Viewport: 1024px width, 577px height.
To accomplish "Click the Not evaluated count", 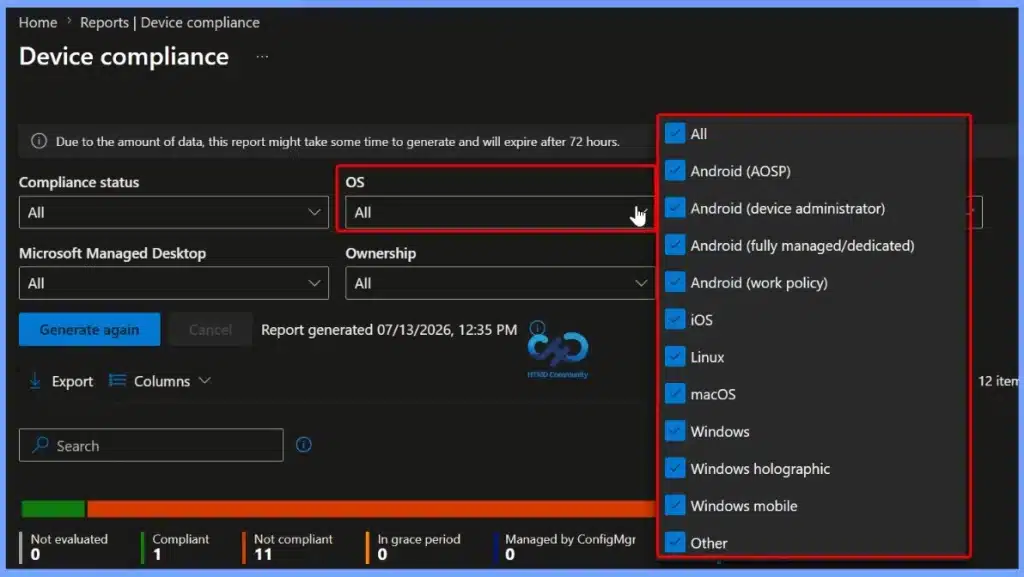I will coord(35,555).
